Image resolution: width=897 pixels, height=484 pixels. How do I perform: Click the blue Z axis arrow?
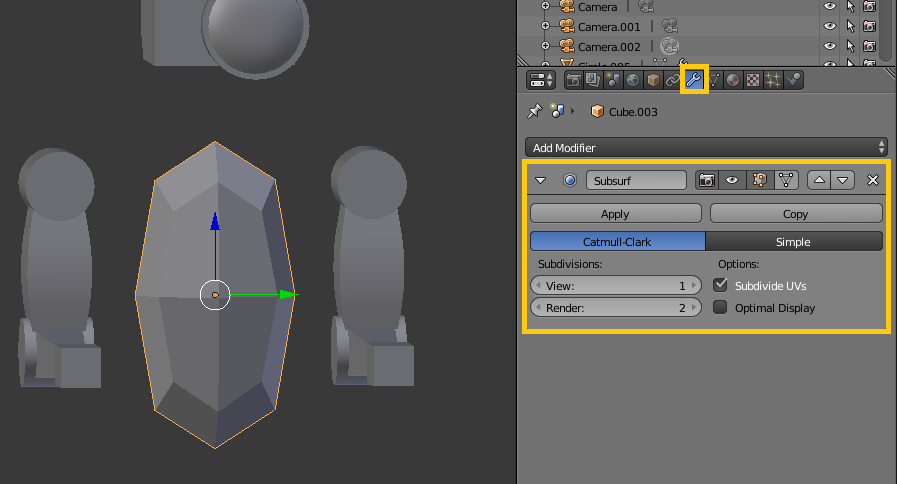pyautogui.click(x=215, y=222)
